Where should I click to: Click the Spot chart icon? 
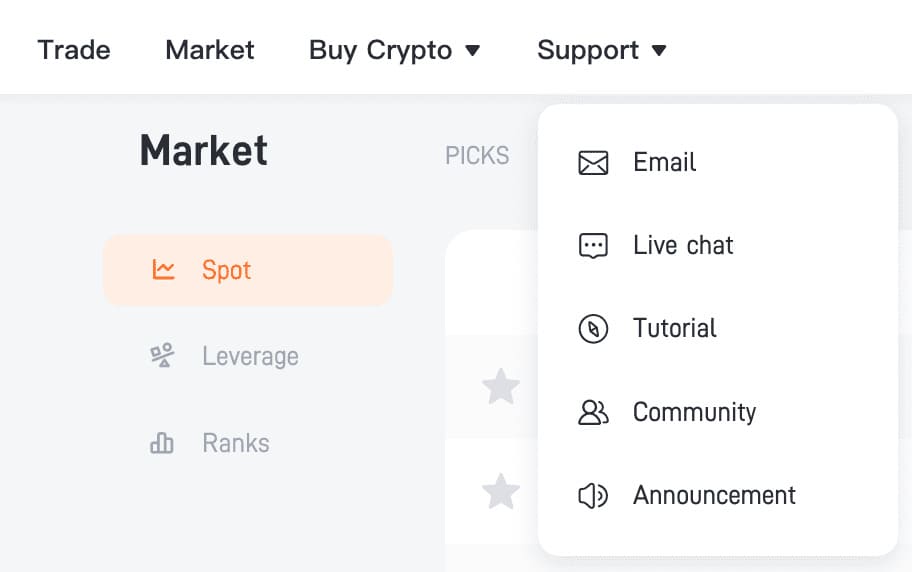pyautogui.click(x=163, y=270)
